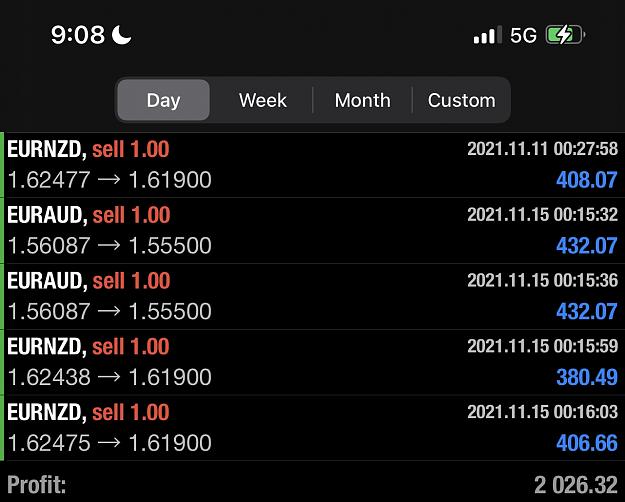Screen dimensions: 625x502
Task: Tap the 9:08 clock in status bar
Action: tap(78, 35)
